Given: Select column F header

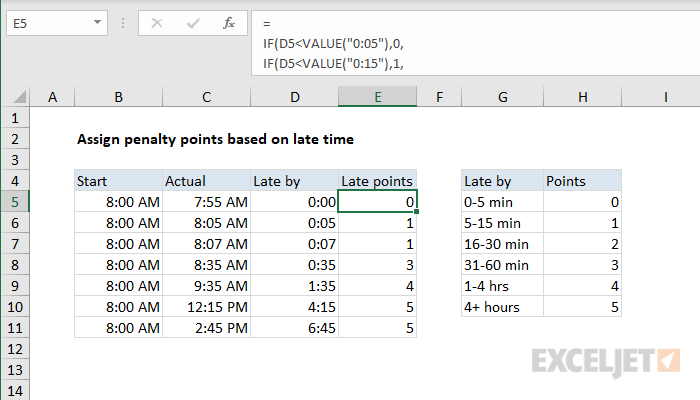Looking at the screenshot, I should [x=439, y=97].
